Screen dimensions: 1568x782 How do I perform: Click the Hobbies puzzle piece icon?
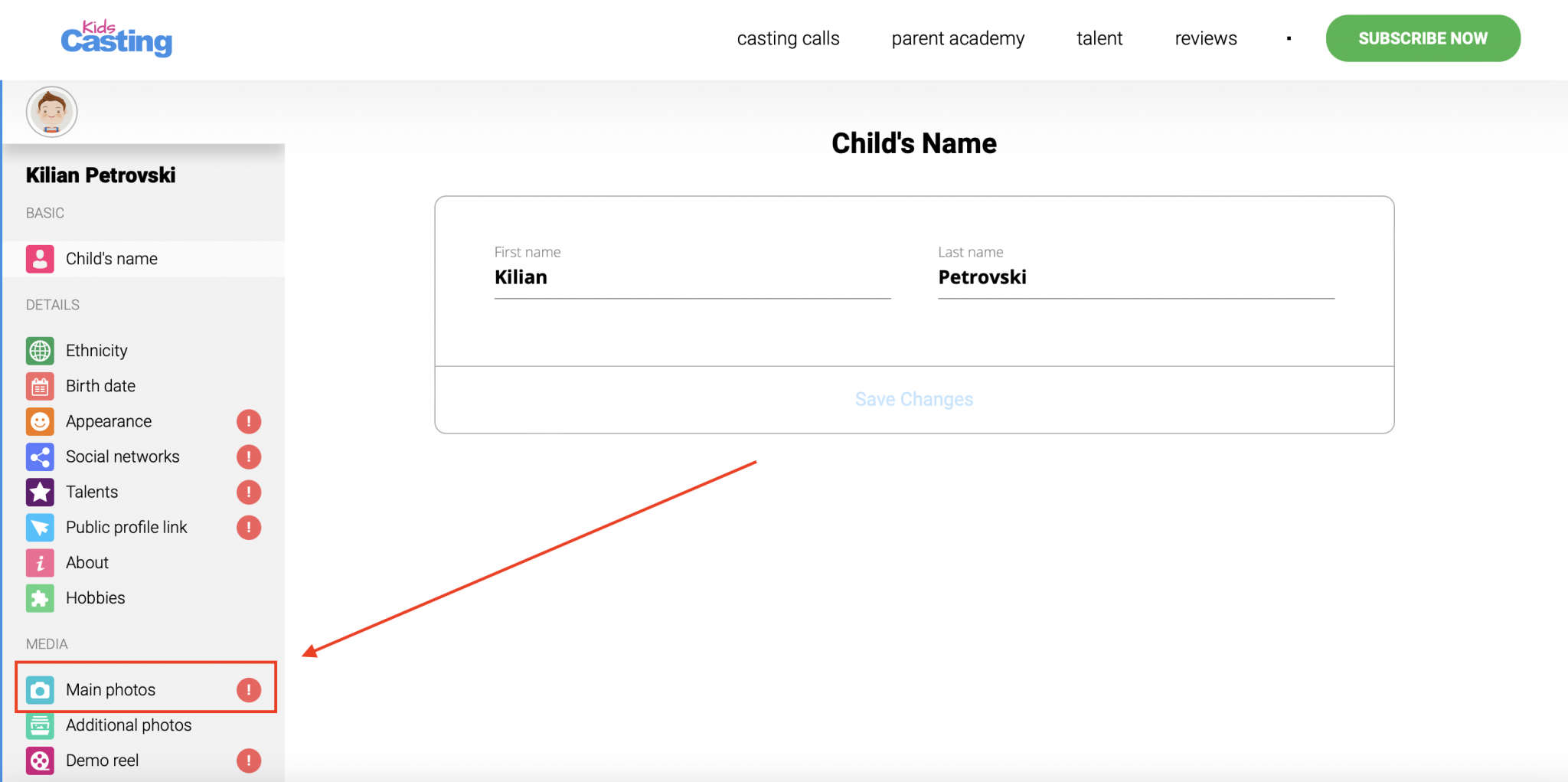point(40,597)
